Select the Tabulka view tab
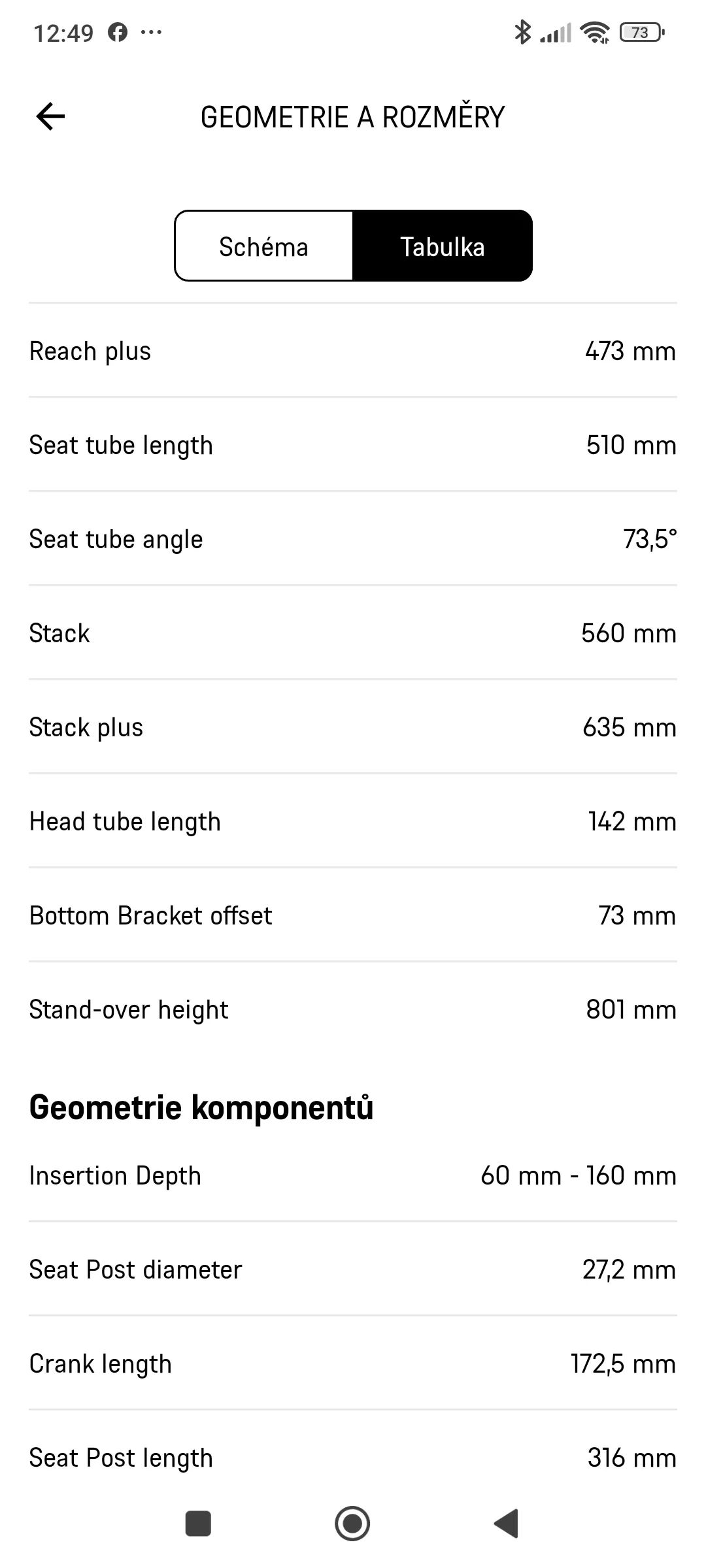The height and width of the screenshot is (1568, 706). pos(443,246)
